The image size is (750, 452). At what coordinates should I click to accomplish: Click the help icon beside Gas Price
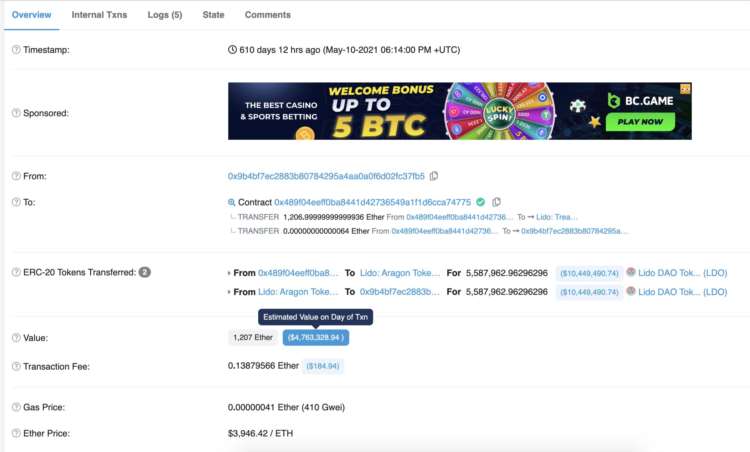[16, 408]
